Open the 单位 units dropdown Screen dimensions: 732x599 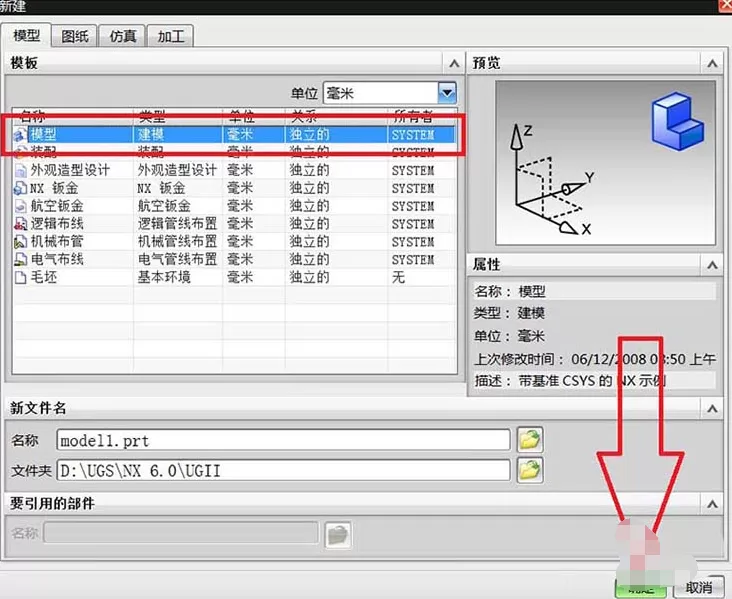point(447,93)
